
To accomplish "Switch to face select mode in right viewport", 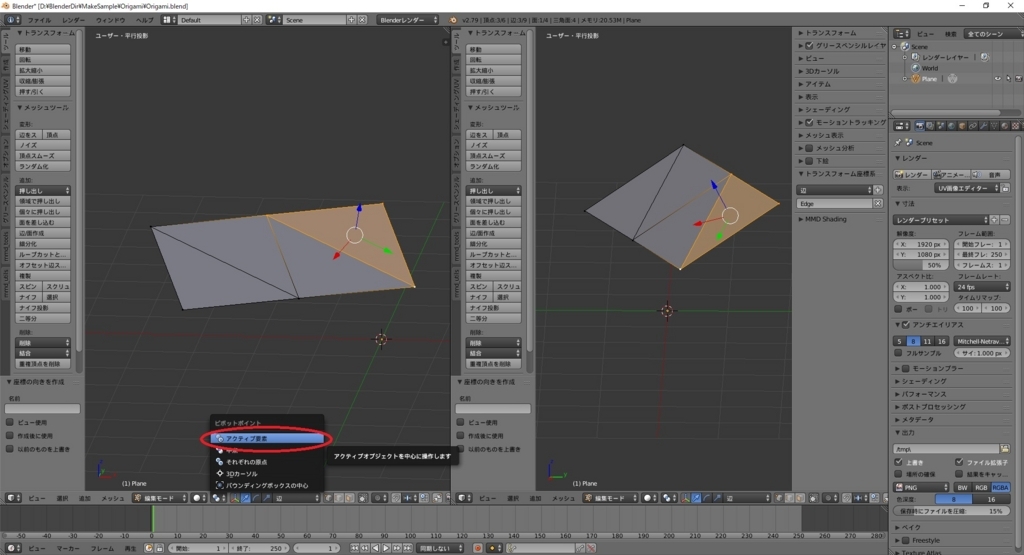I will (800, 498).
